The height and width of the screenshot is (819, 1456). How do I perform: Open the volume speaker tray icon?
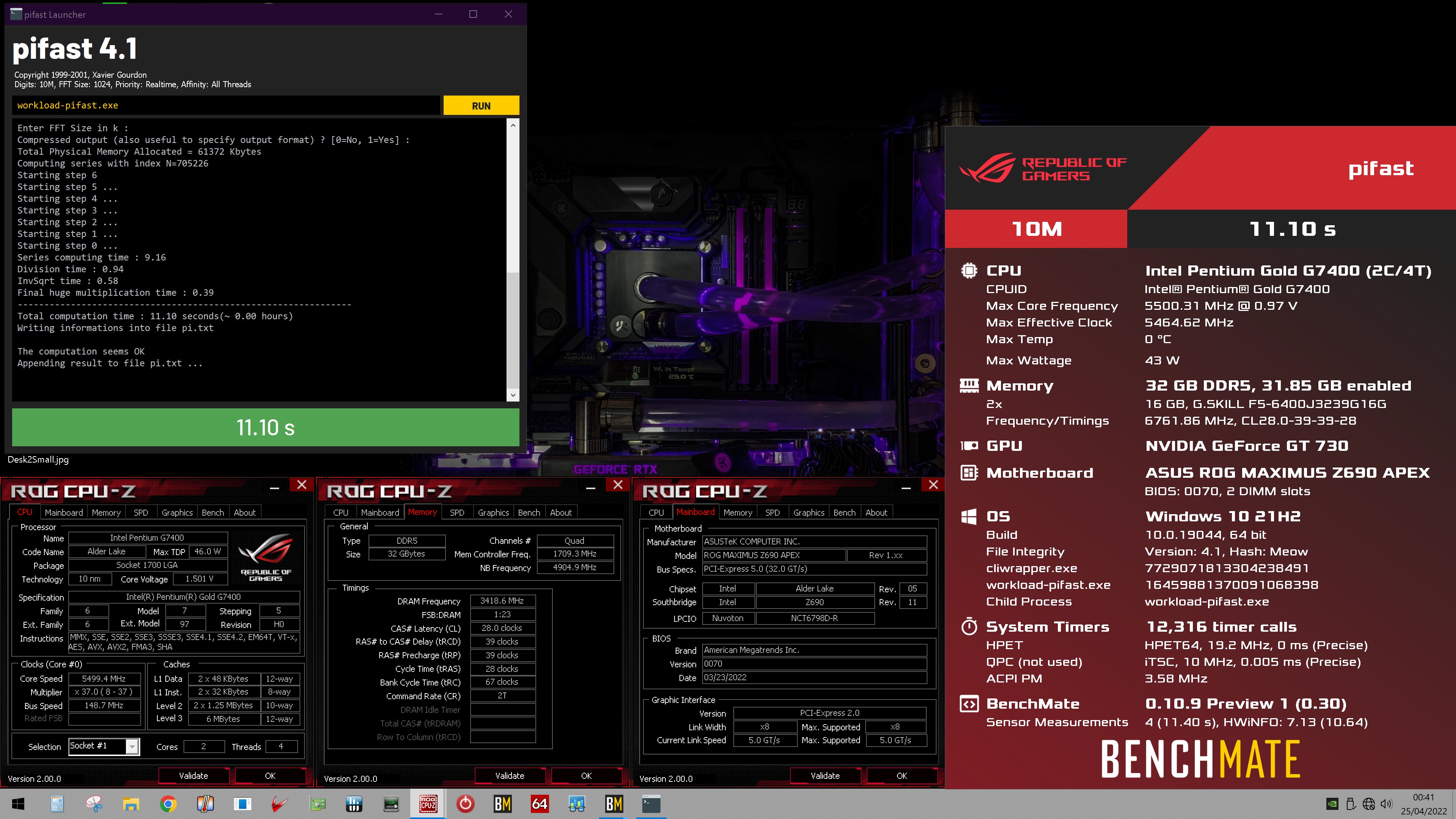[x=1386, y=804]
